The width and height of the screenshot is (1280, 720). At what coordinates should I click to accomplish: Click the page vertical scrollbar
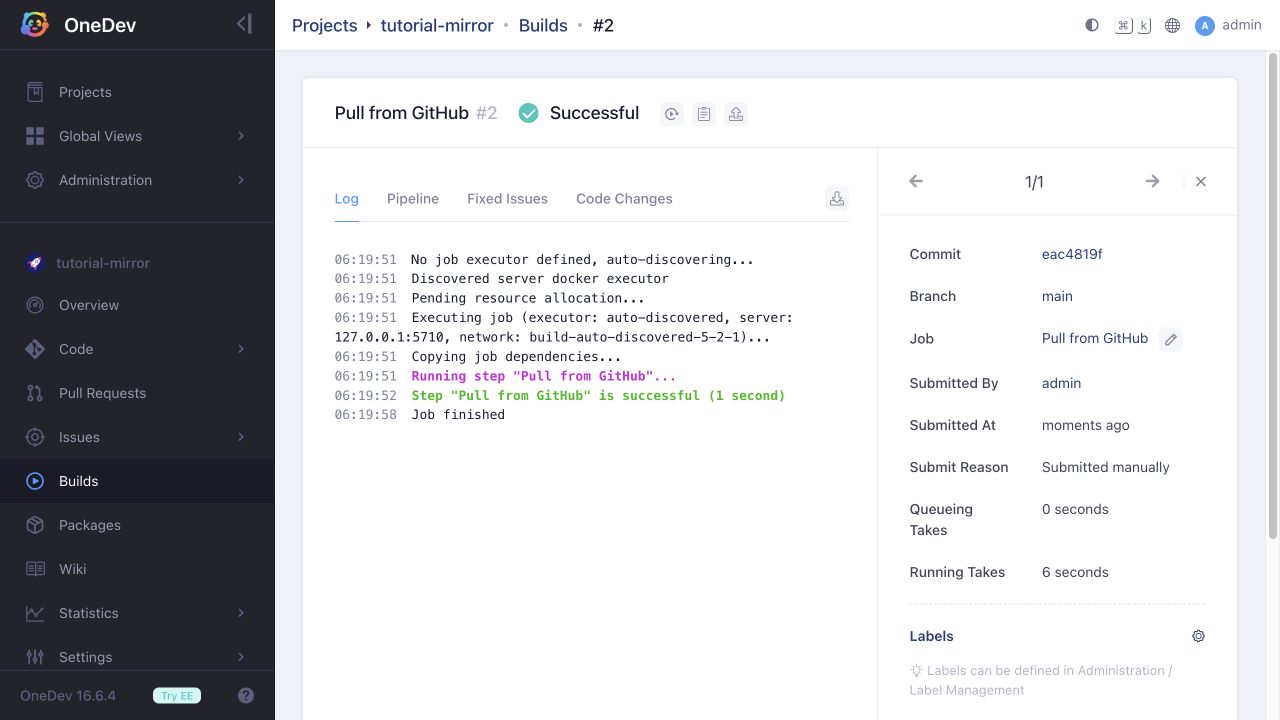[1273, 295]
